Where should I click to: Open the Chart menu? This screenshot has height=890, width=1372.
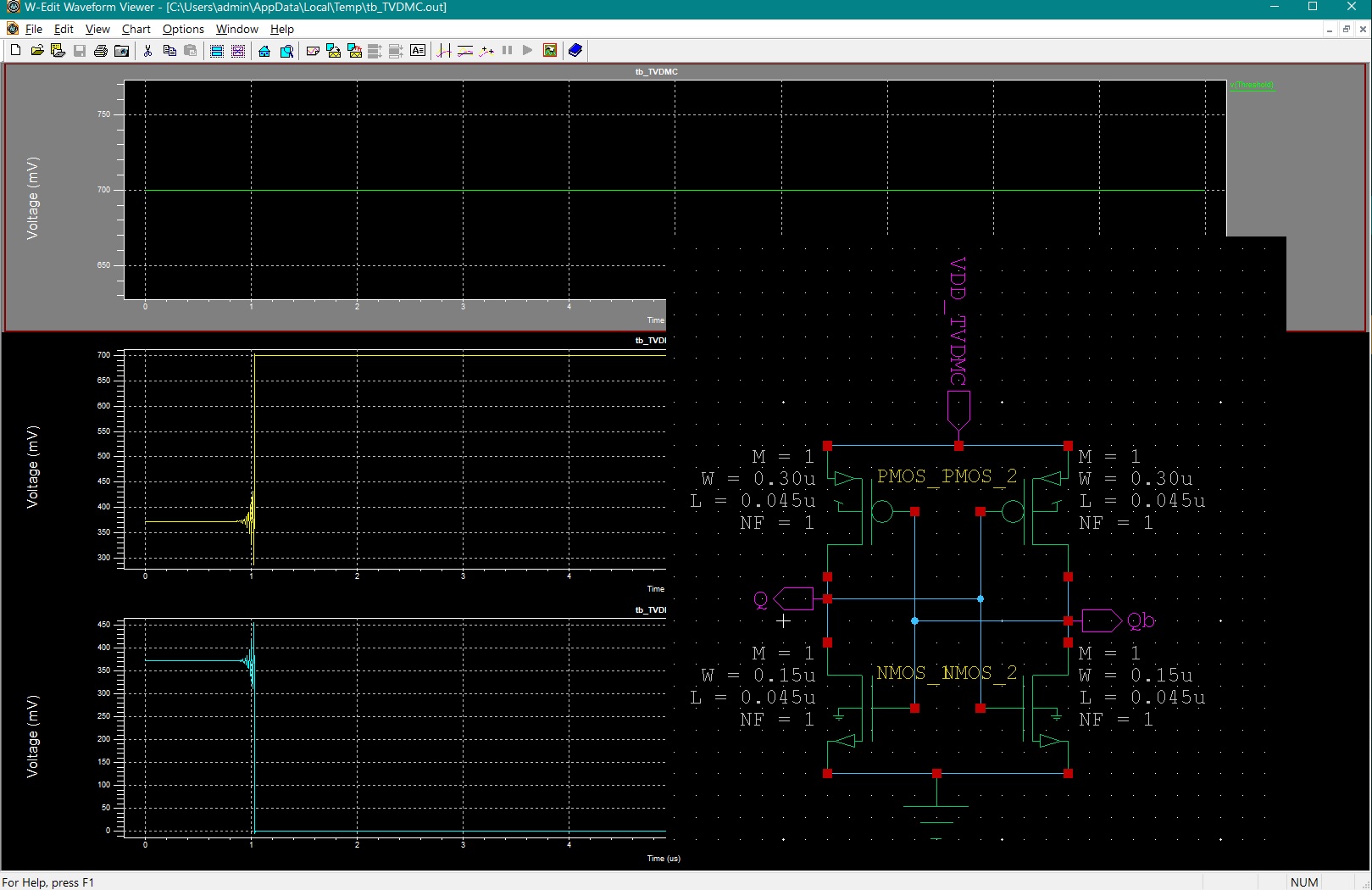point(136,29)
